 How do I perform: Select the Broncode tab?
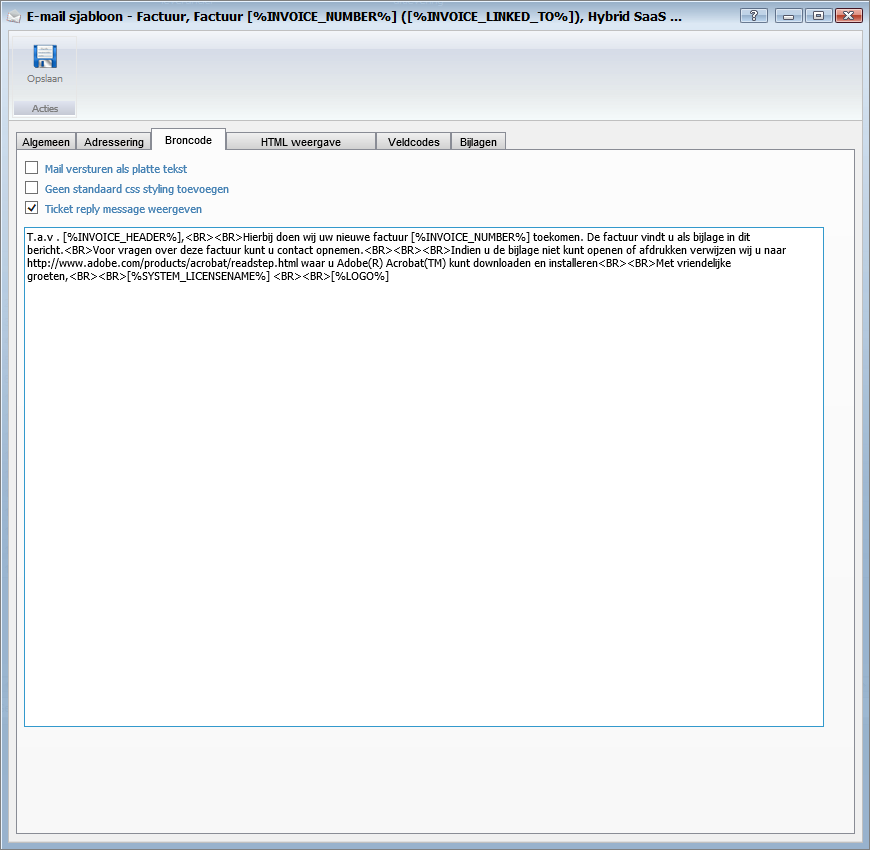pos(188,140)
